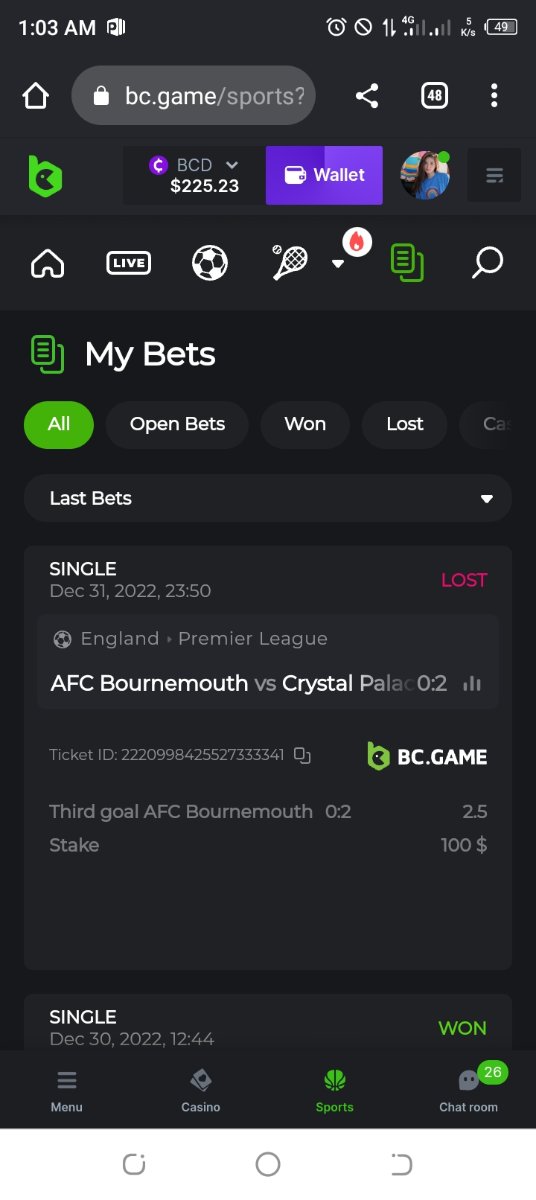Tap the share icon in address bar

pyautogui.click(x=367, y=96)
